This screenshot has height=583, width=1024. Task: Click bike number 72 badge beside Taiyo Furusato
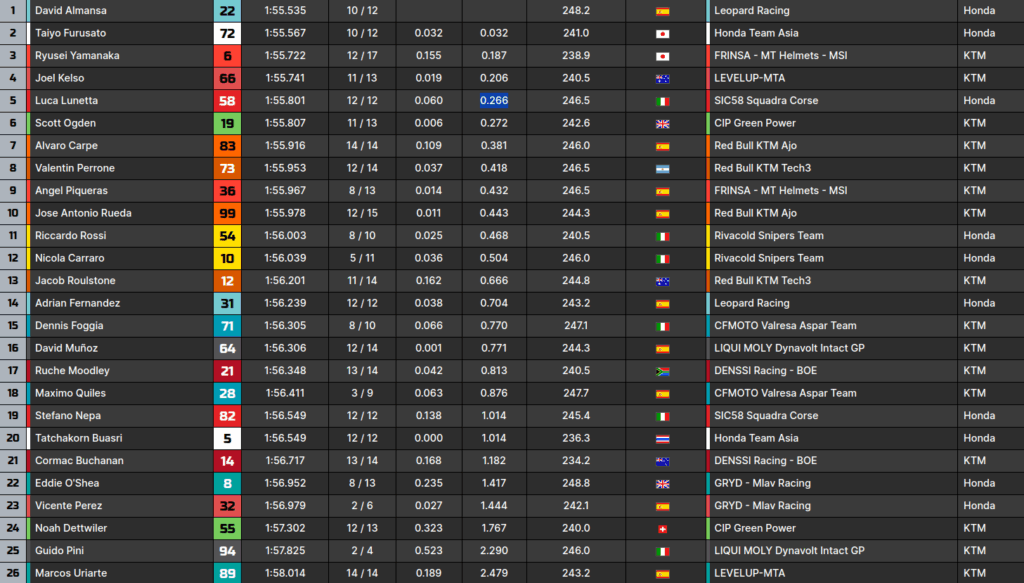coord(227,33)
